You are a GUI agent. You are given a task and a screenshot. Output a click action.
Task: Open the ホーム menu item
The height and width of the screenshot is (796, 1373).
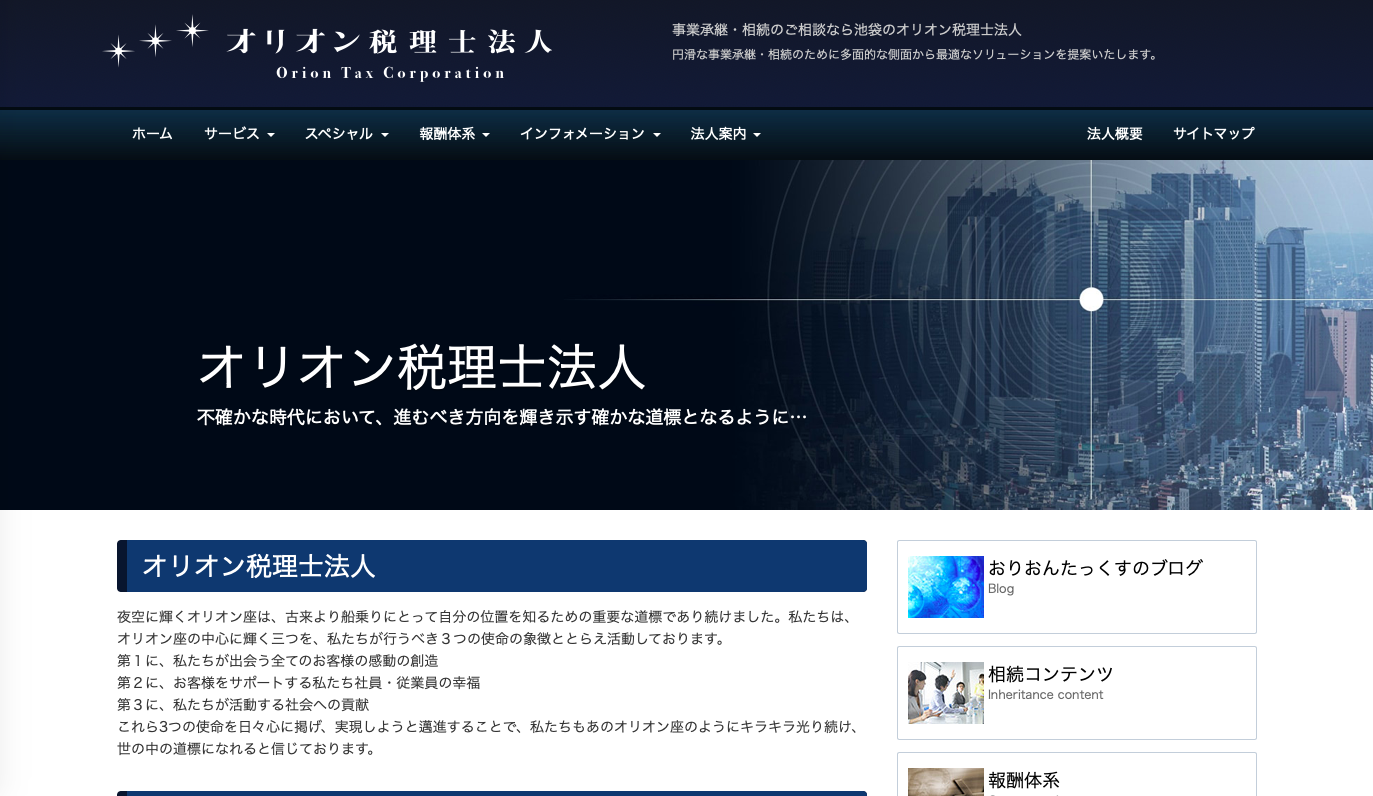(x=152, y=134)
